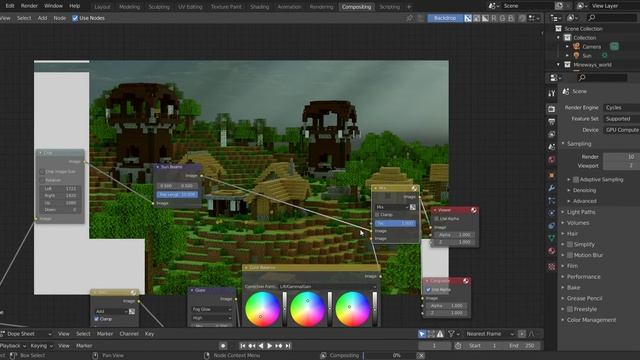
Task: Open the Node menu in the editor header
Action: pyautogui.click(x=60, y=18)
